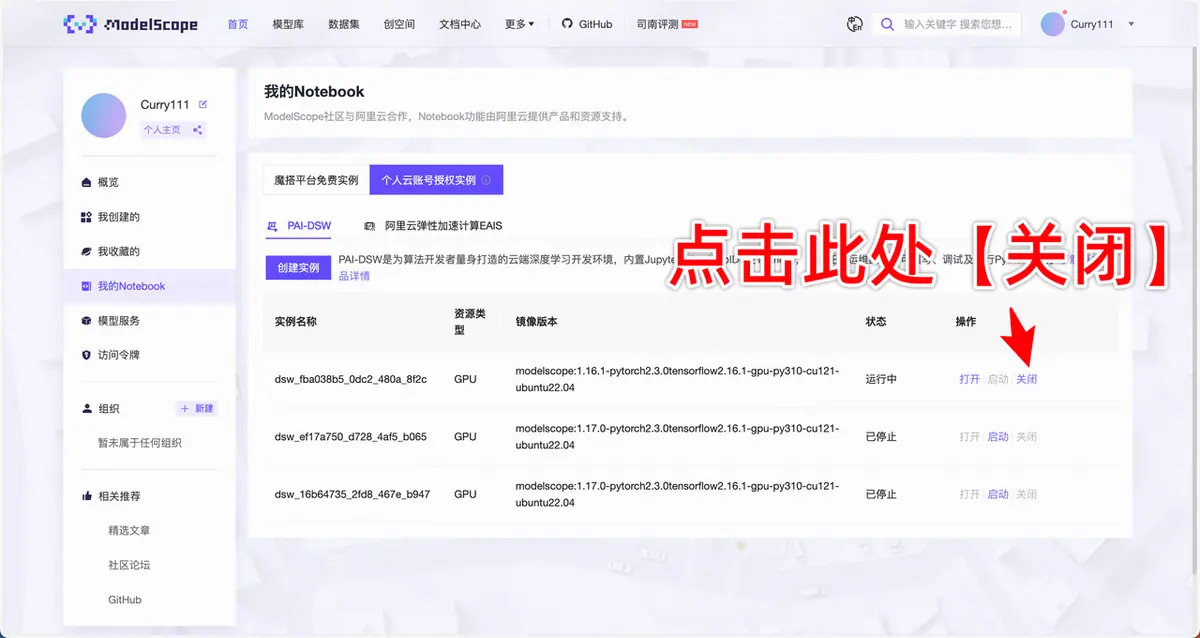The height and width of the screenshot is (638, 1200).
Task: Switch to 魔搭平台免费实例 tab
Action: (x=316, y=180)
